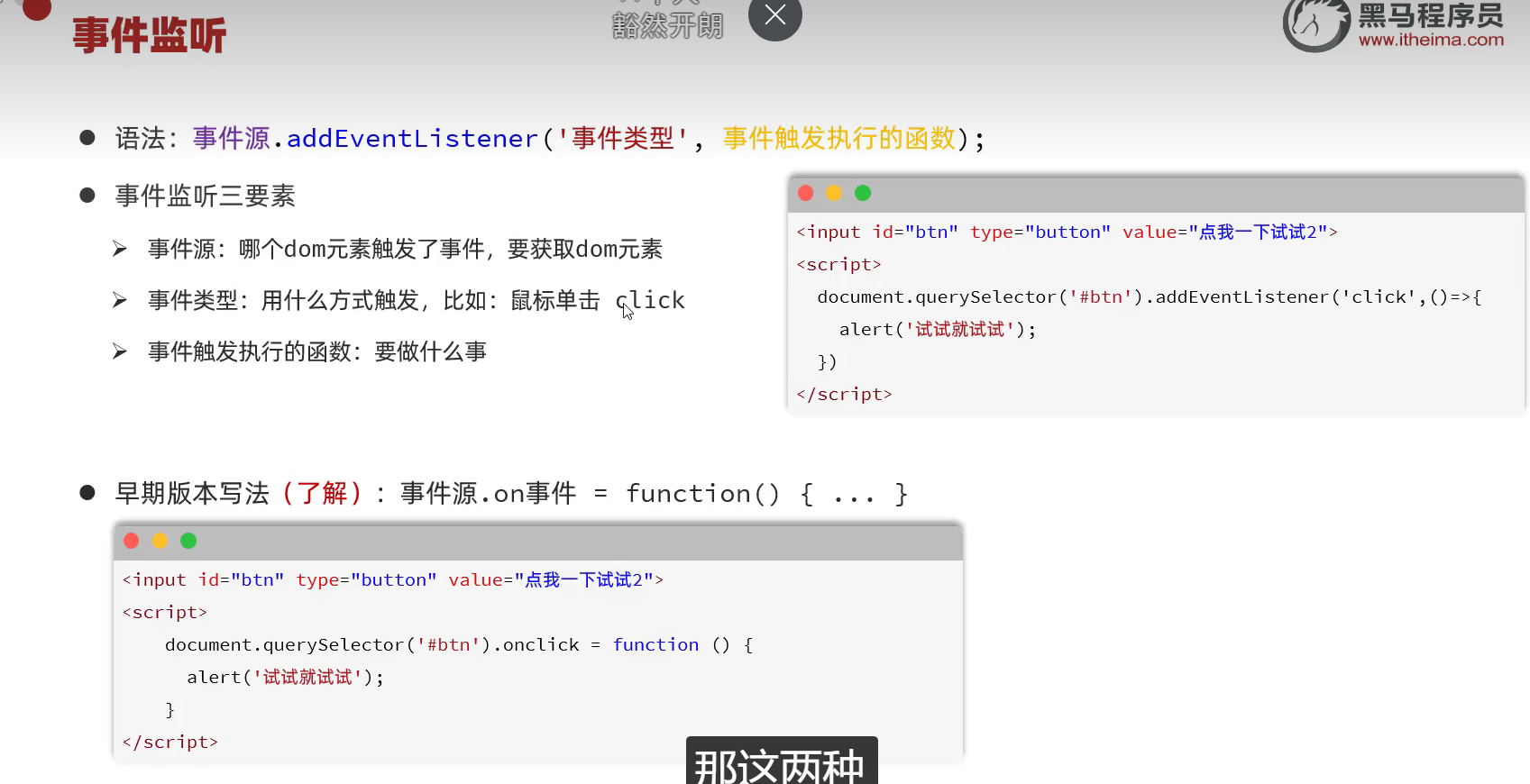Click the alert line in lower code window

click(285, 678)
